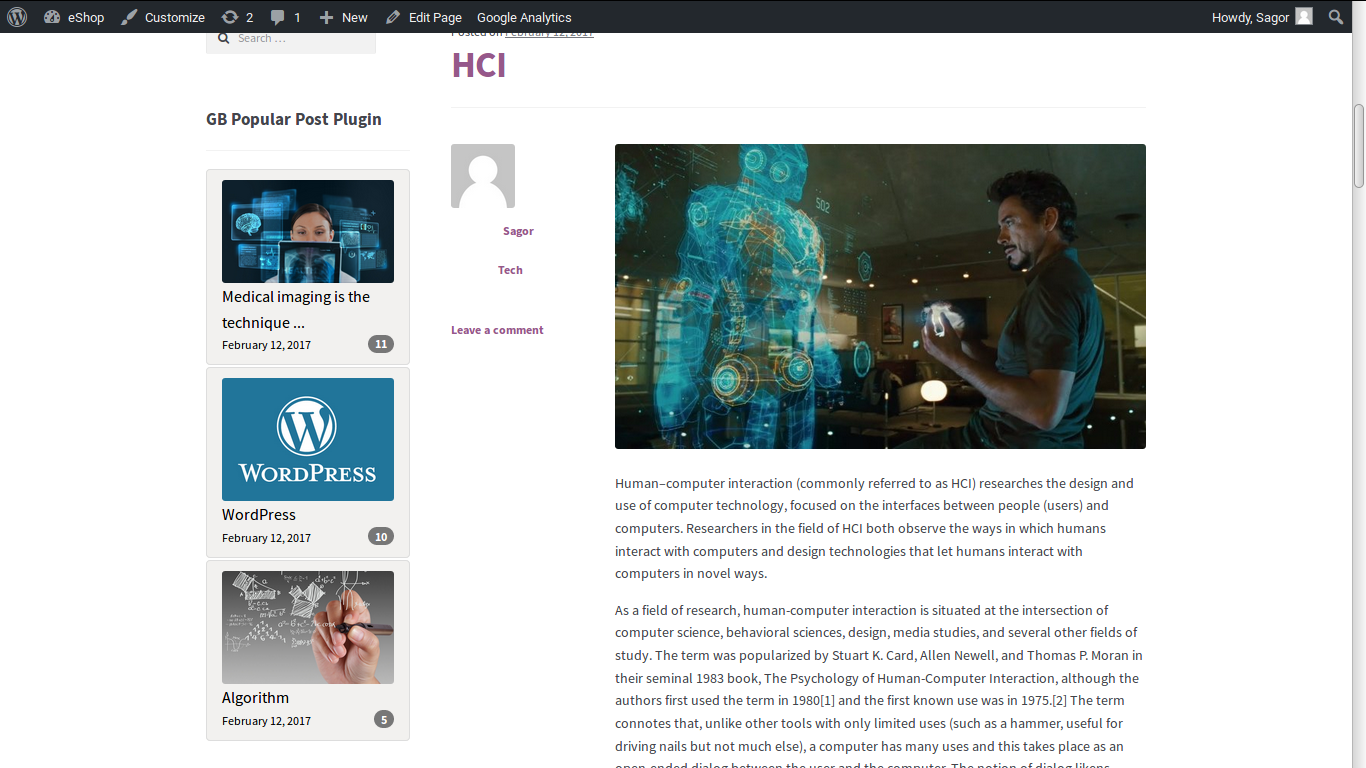Click the comments bubble icon
Image resolution: width=1366 pixels, height=768 pixels.
[278, 17]
